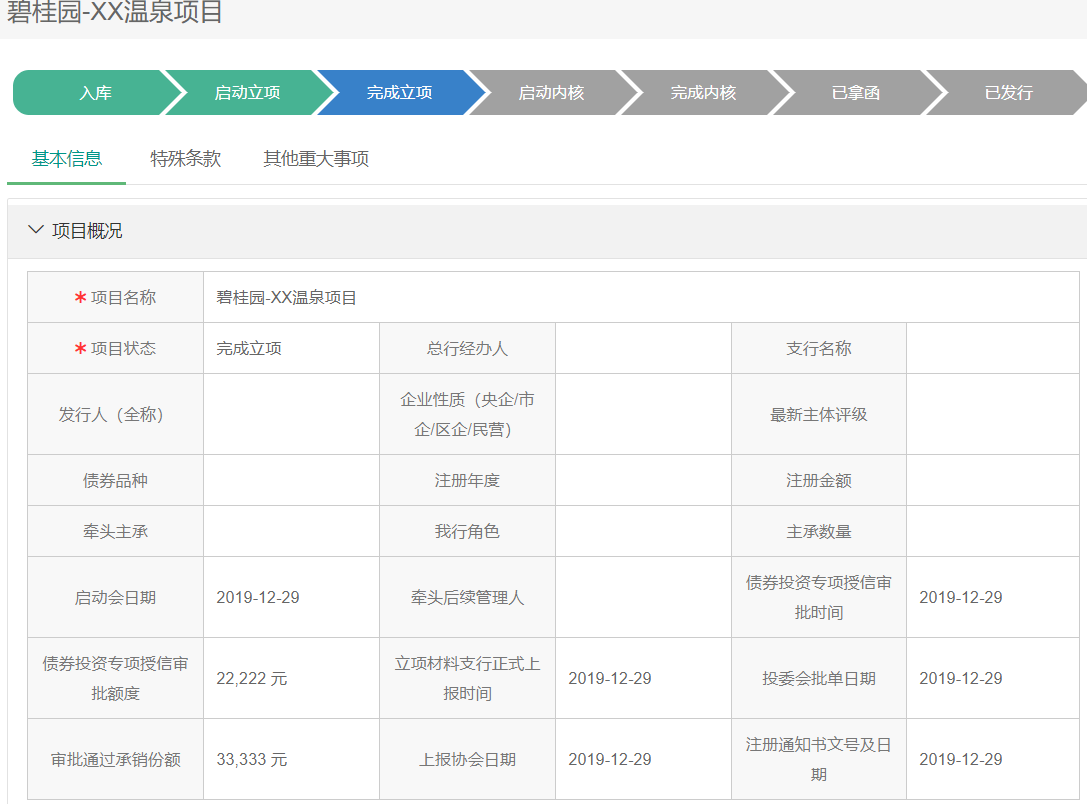
Task: Click the empty 注册年度 field
Action: pos(643,480)
